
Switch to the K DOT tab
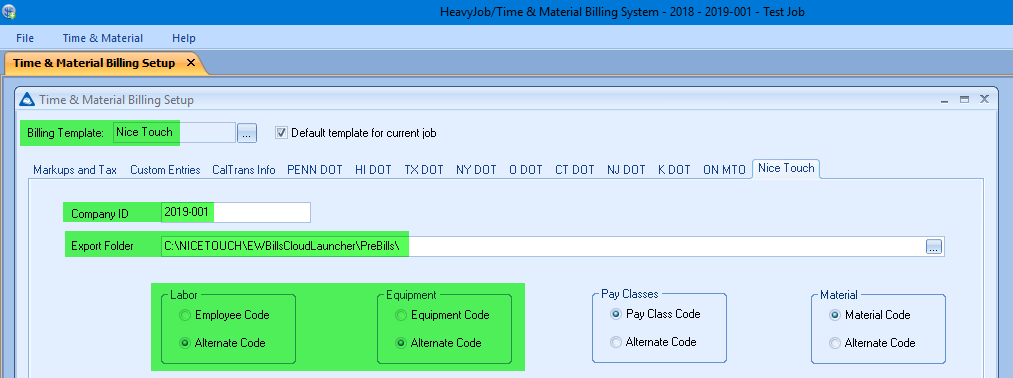[x=674, y=170]
